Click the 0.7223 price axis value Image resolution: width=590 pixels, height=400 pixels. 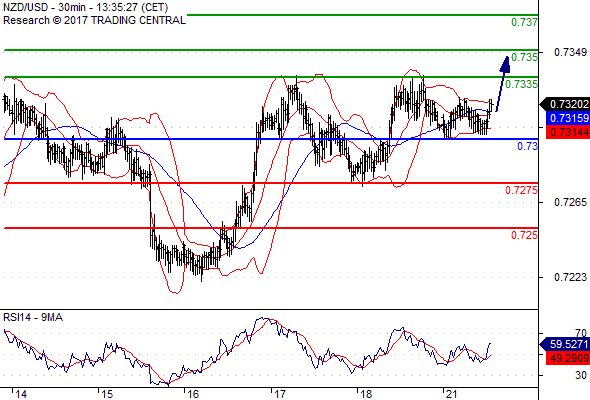coord(570,277)
